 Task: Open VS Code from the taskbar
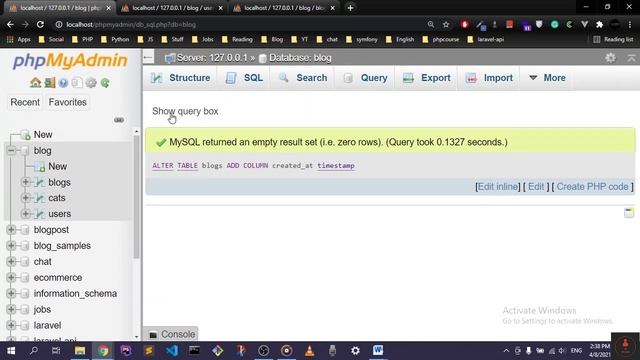172,350
